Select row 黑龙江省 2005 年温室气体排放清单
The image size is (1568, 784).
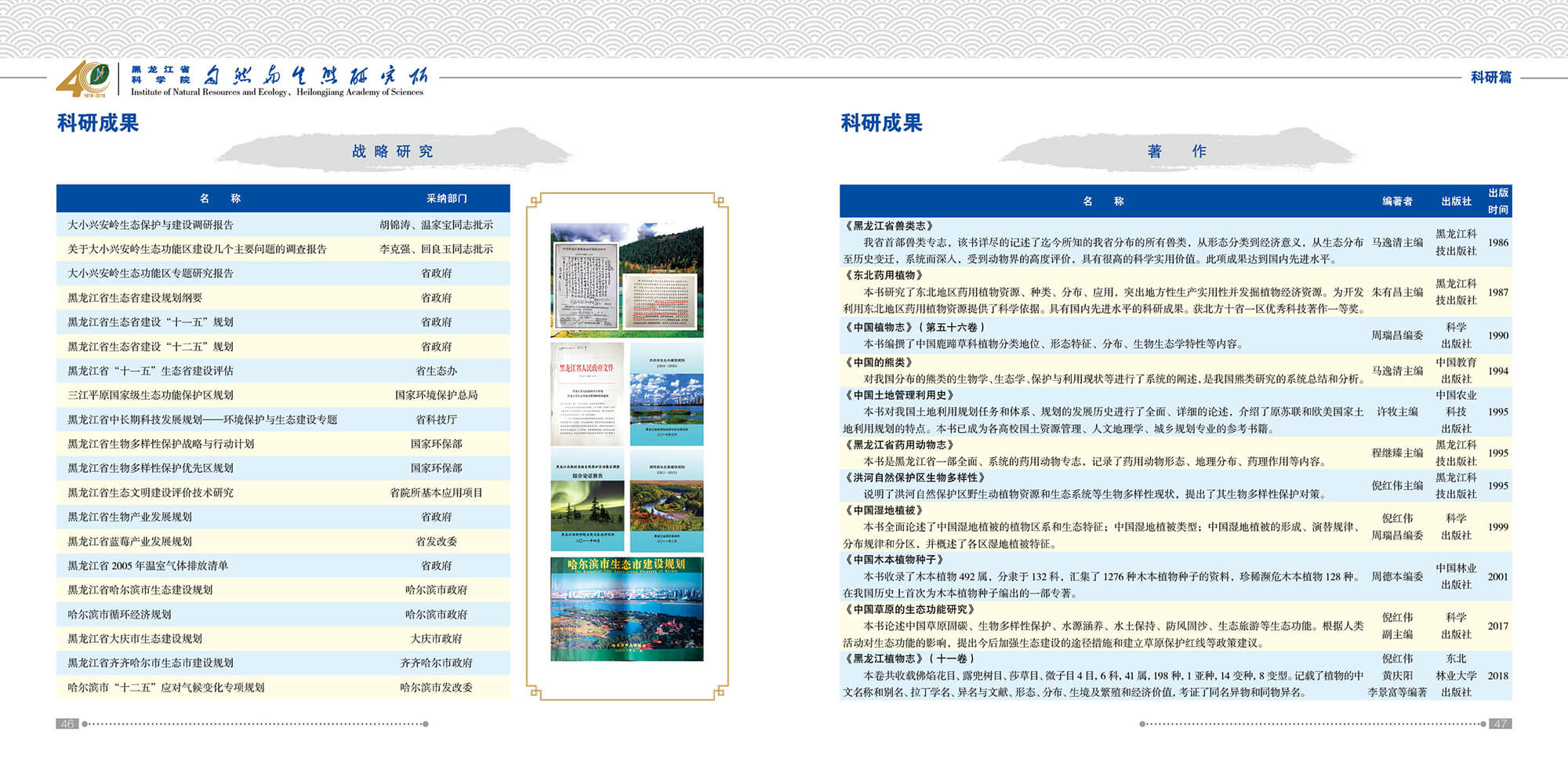pyautogui.click(x=283, y=566)
